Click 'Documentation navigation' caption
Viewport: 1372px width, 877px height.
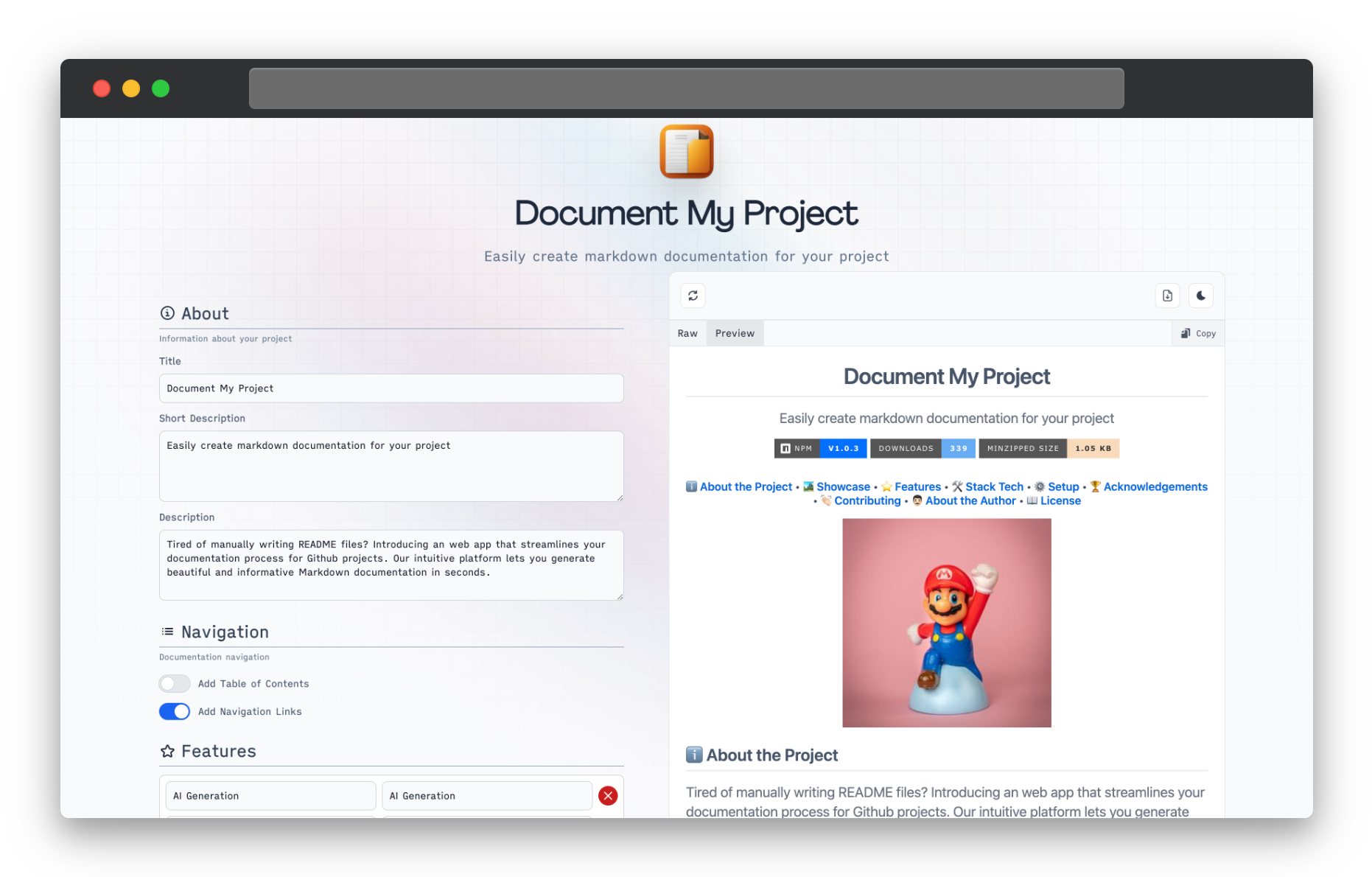click(214, 657)
